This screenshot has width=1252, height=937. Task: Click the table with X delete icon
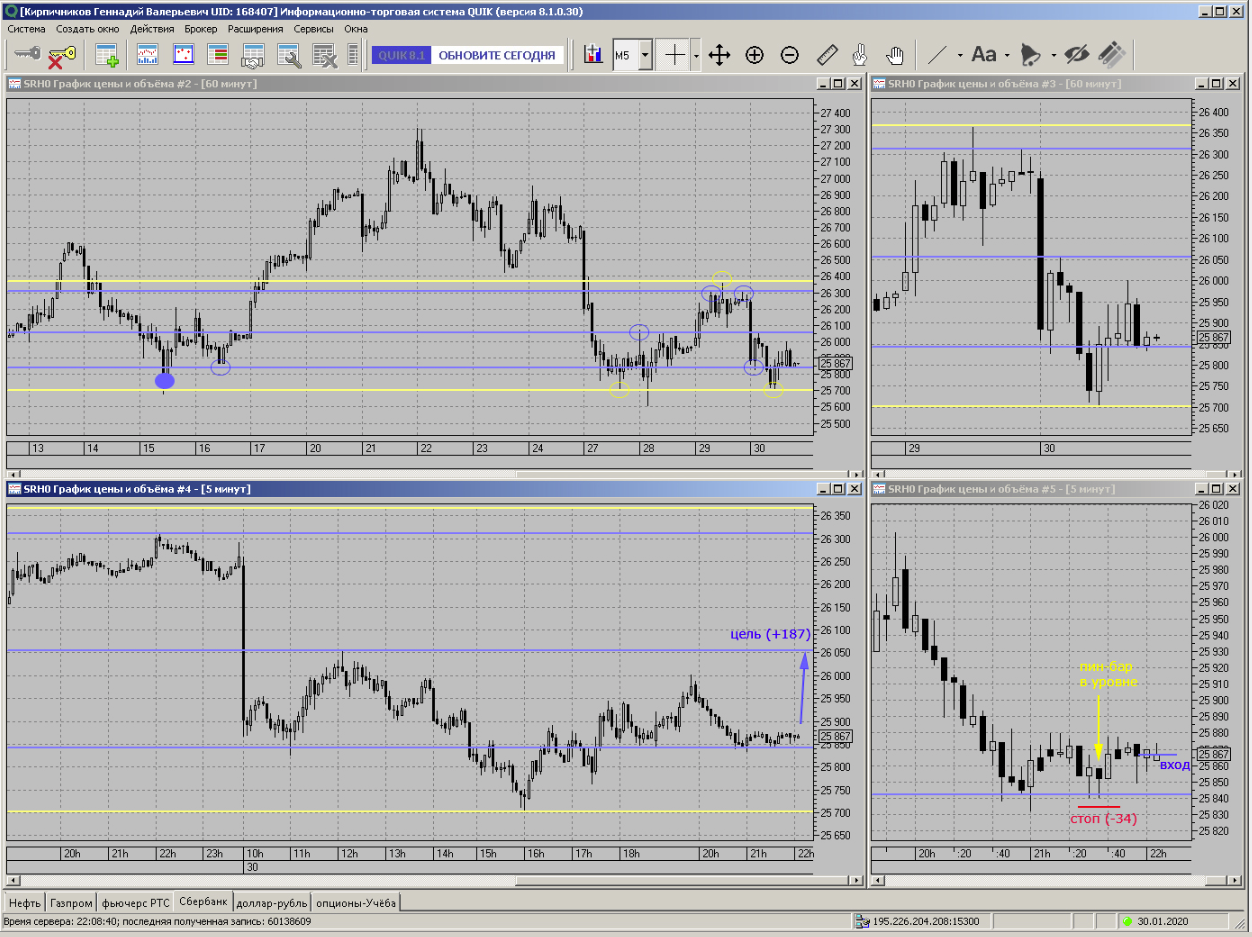click(x=325, y=55)
